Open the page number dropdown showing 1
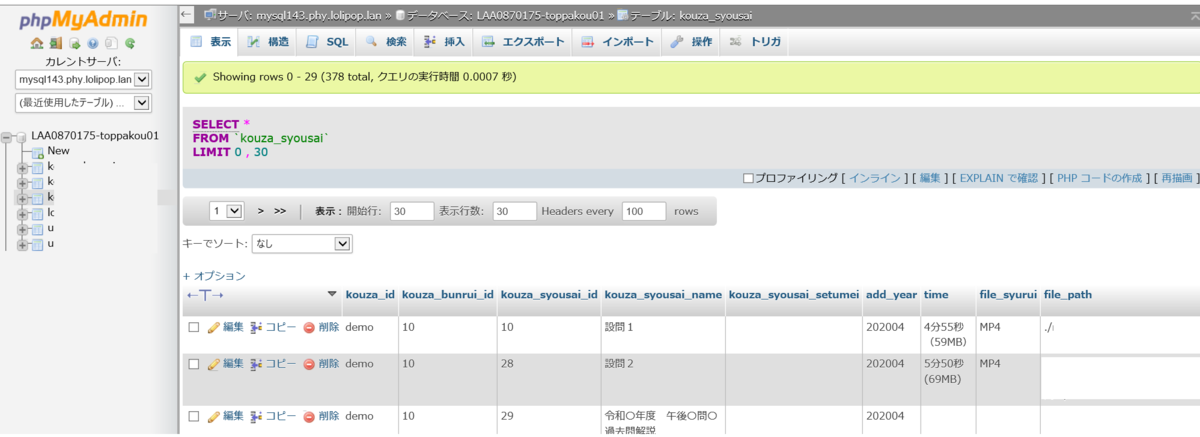Viewport: 1200px width, 437px height. 227,211
